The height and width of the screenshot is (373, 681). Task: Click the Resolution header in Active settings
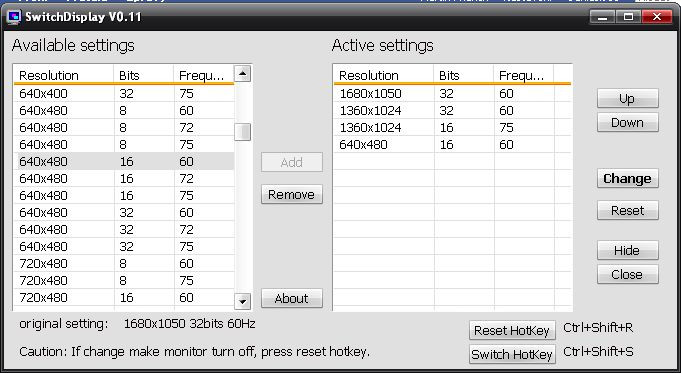pos(383,75)
